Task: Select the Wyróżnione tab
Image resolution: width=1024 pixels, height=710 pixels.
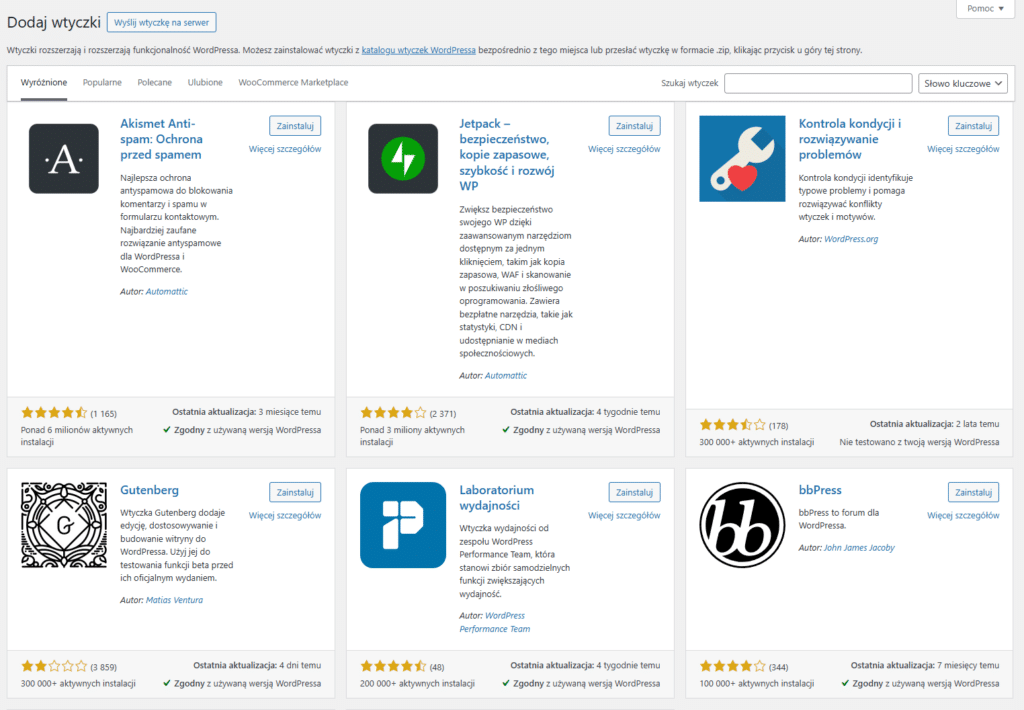Action: tap(44, 84)
